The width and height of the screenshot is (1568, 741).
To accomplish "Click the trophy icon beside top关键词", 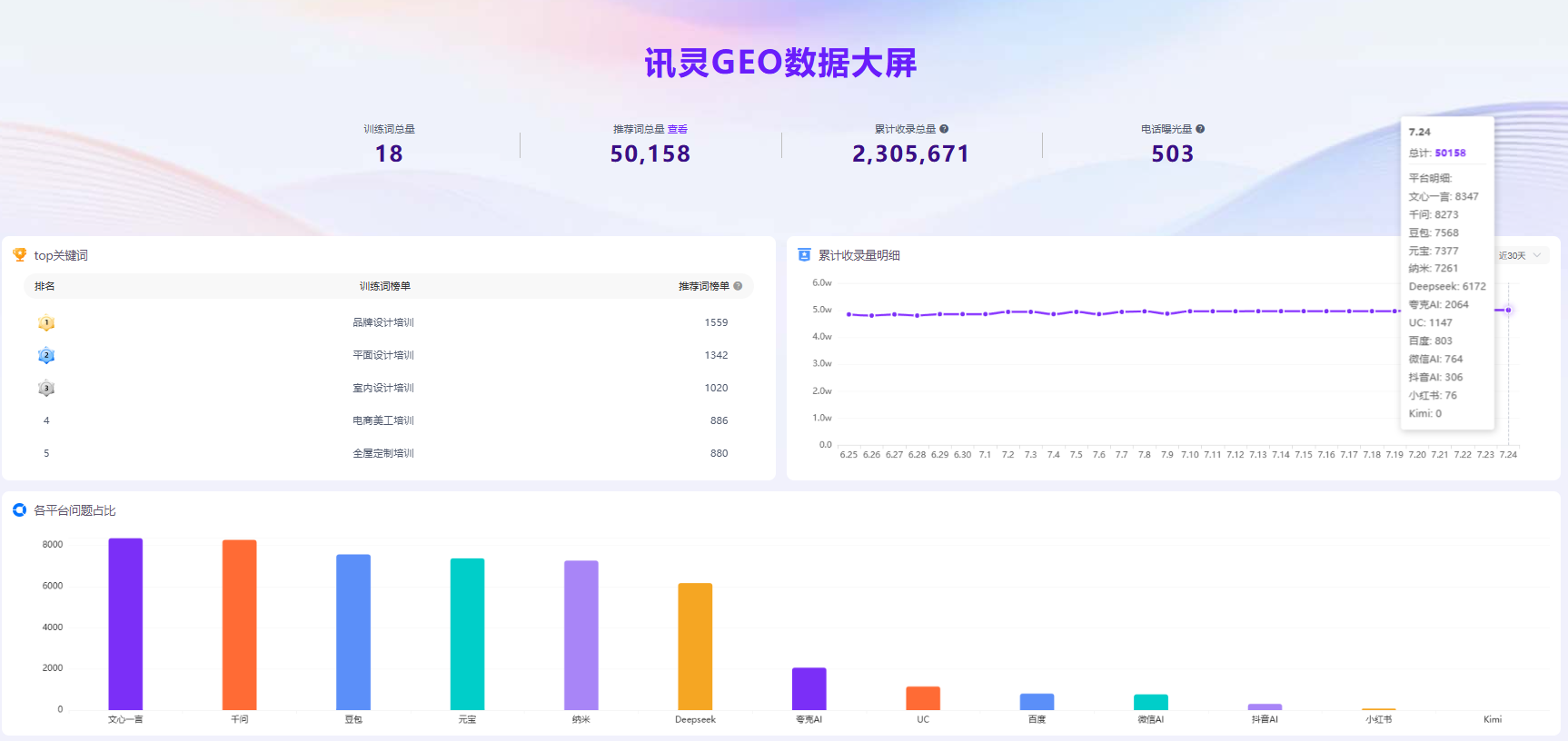I will [19, 255].
